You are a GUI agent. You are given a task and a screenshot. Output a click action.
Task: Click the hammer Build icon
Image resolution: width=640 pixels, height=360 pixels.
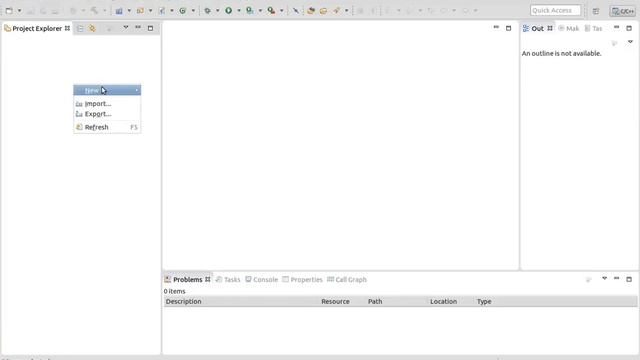(94, 11)
